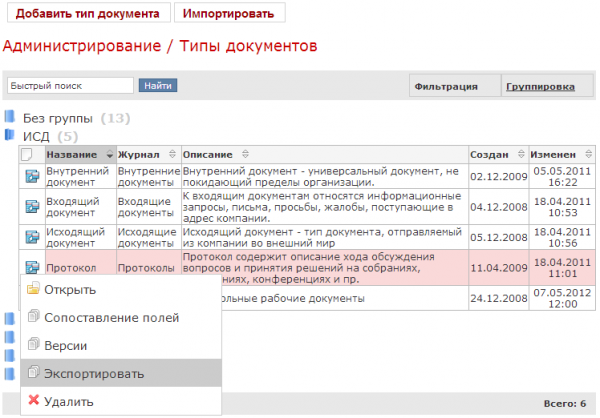Open the Фильтрация panel
This screenshot has width=600, height=418.
[x=455, y=86]
